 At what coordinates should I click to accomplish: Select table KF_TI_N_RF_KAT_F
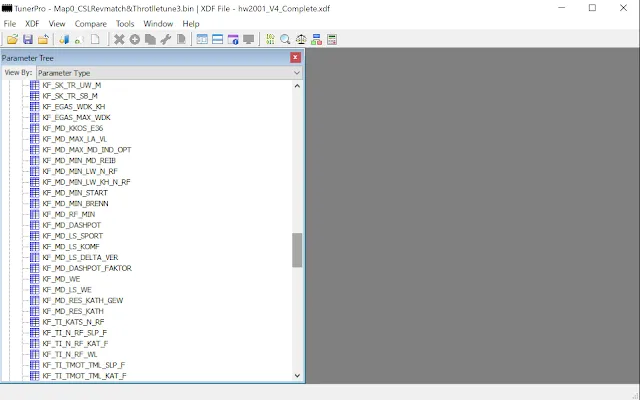tap(75, 344)
